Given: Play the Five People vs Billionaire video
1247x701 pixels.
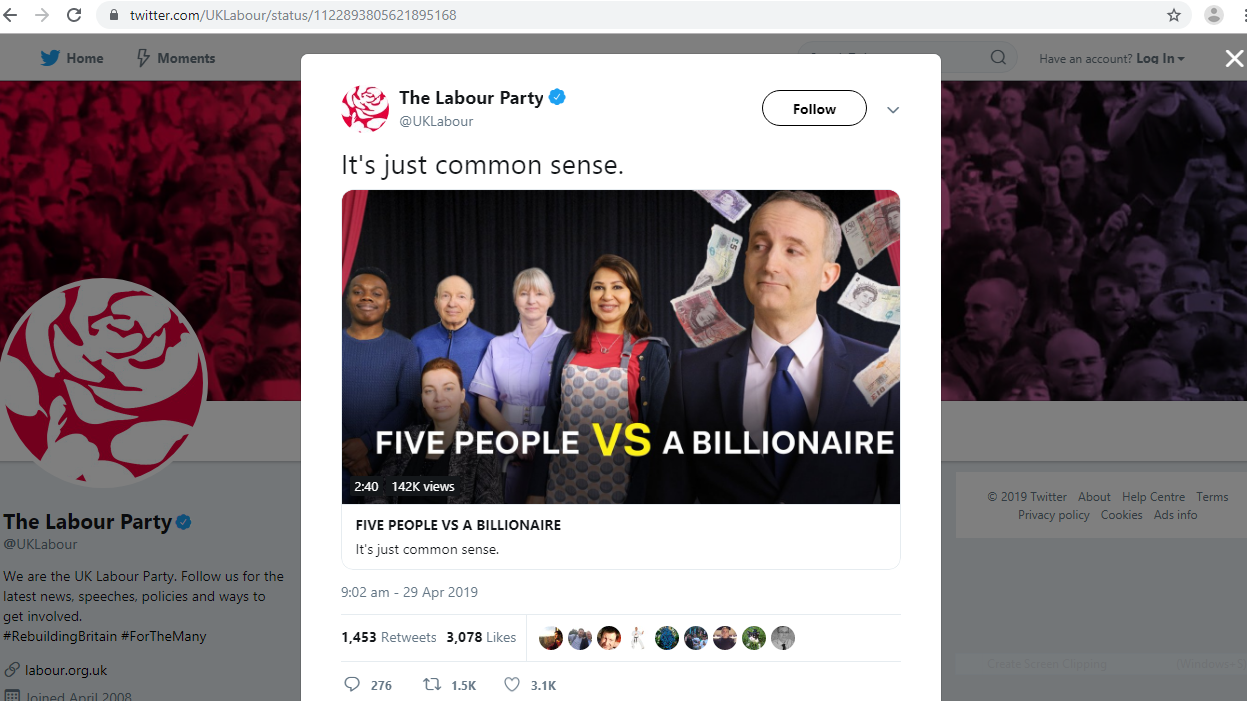Looking at the screenshot, I should [x=620, y=347].
